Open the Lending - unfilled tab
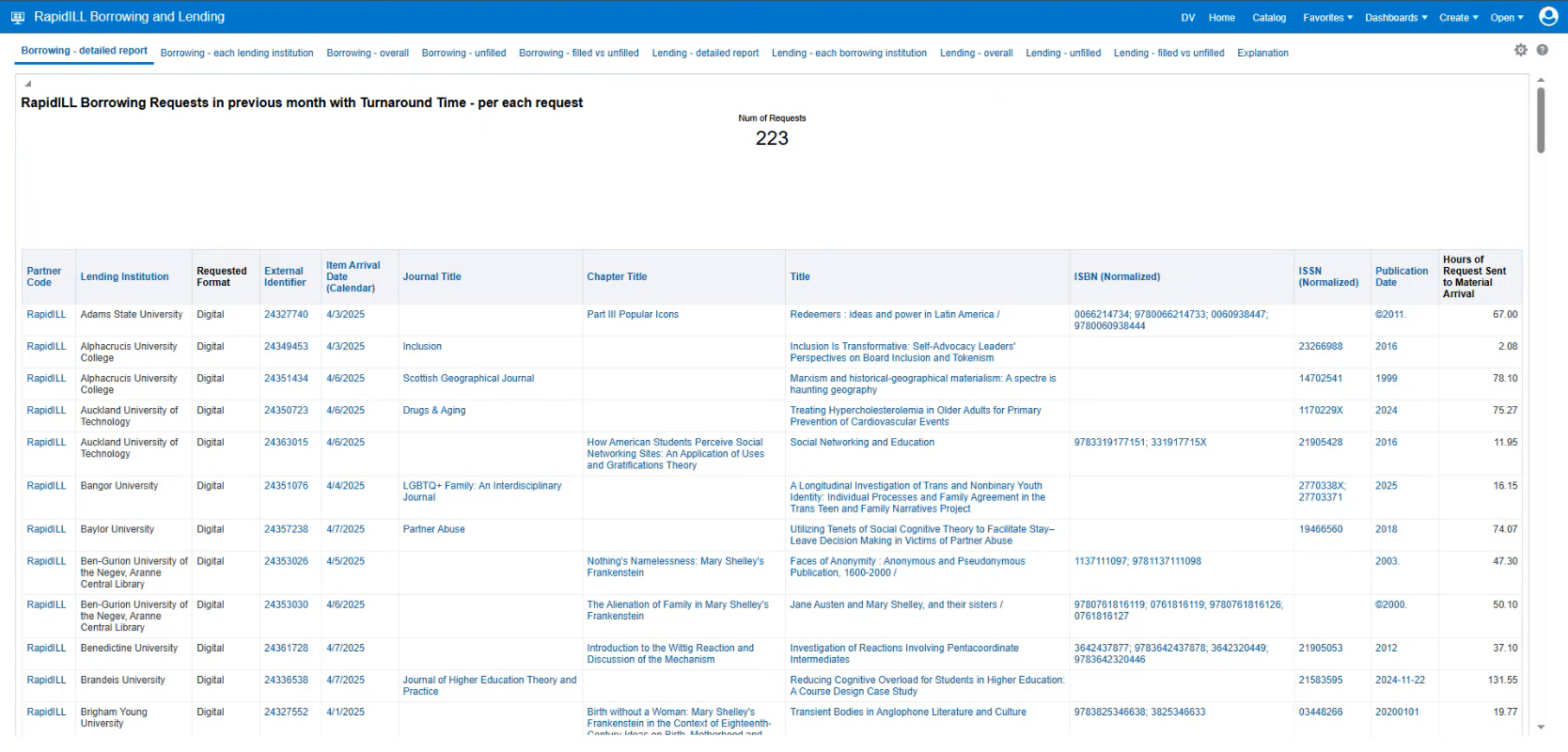The image size is (1568, 752). point(1063,54)
